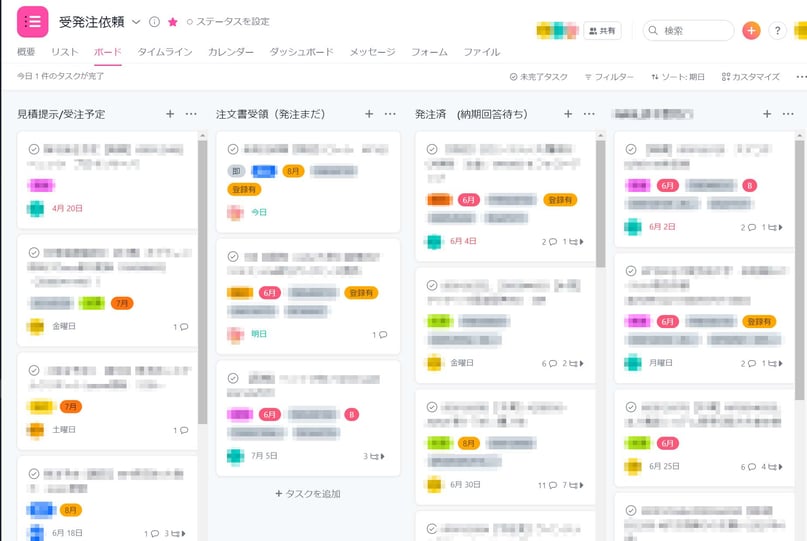This screenshot has width=807, height=541.
Task: Click ステータスを設定 status button
Action: click(228, 22)
